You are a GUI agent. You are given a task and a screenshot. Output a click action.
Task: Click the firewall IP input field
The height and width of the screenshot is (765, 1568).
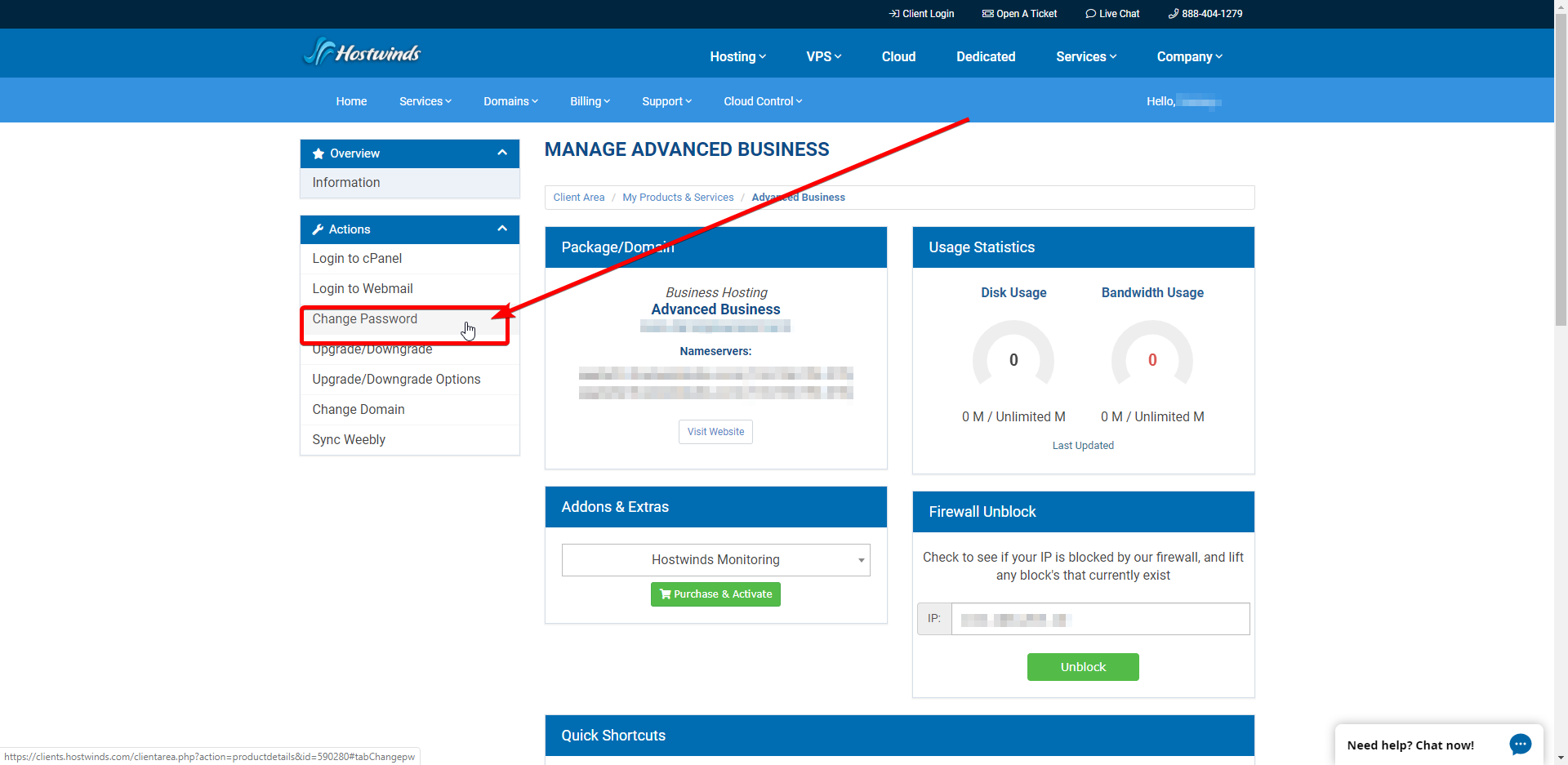1100,619
